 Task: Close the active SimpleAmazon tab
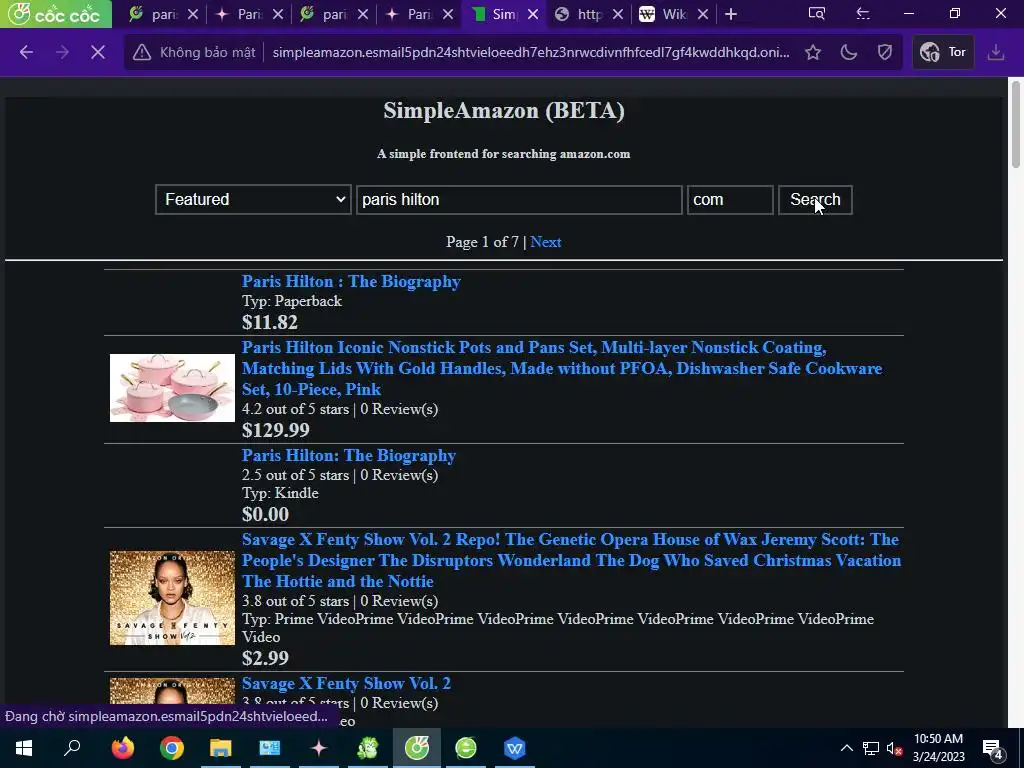tap(533, 14)
